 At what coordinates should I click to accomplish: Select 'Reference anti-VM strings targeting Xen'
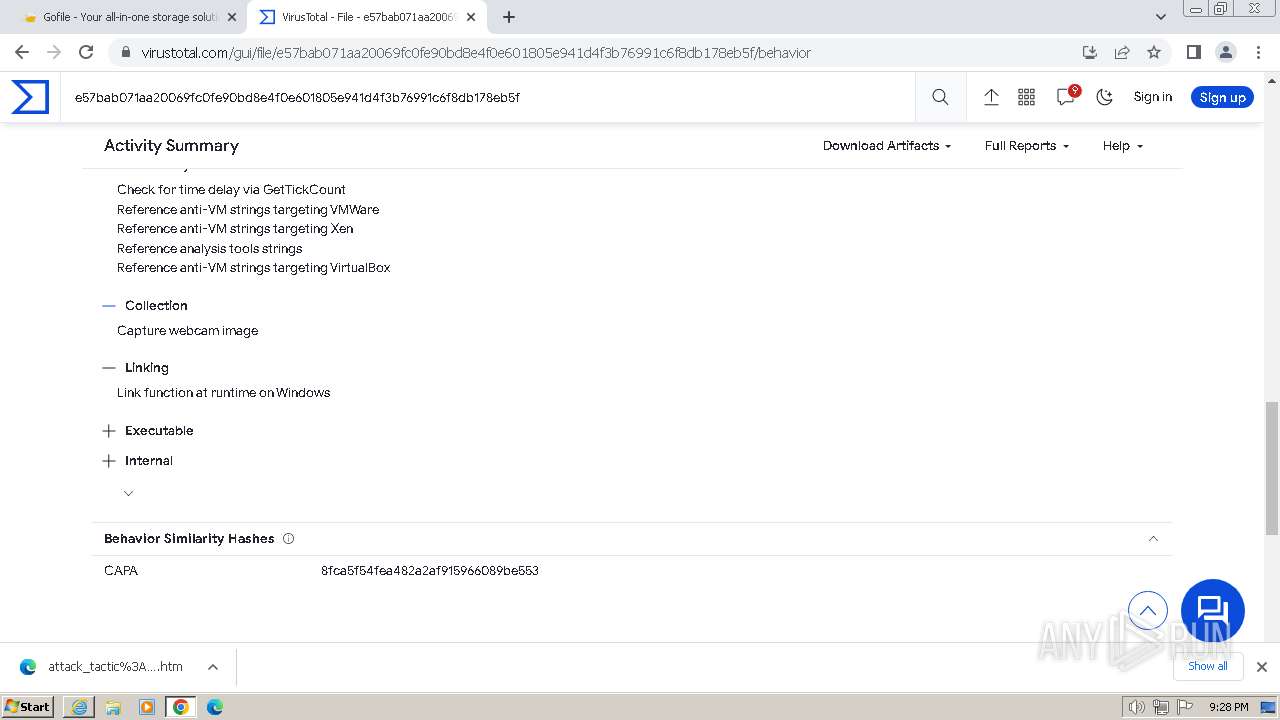[235, 229]
